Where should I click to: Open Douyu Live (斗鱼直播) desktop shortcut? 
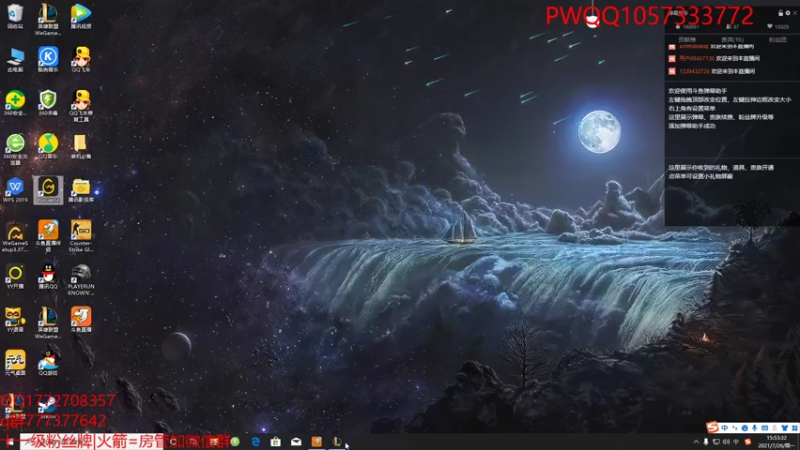pos(81,320)
